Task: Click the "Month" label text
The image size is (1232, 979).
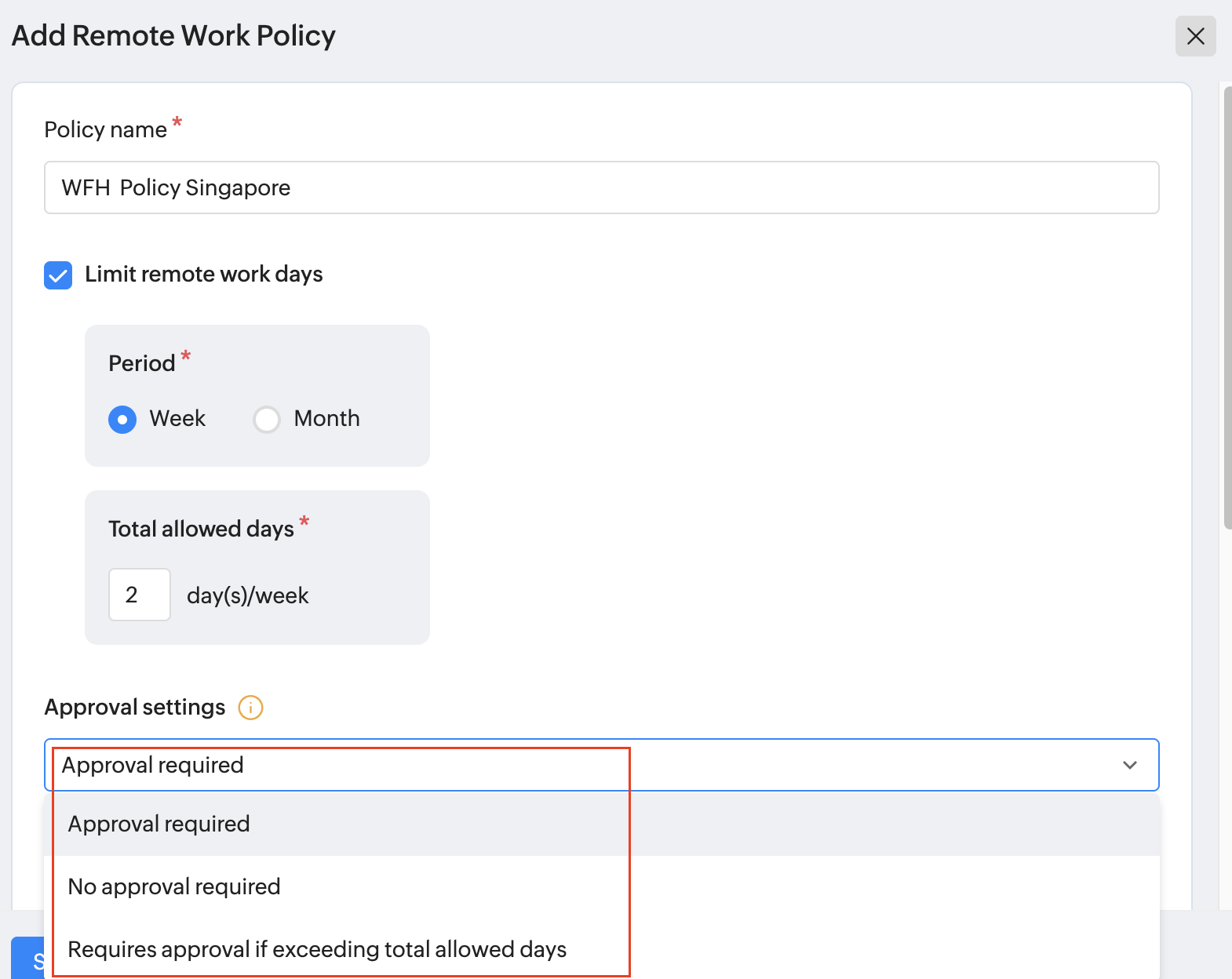Action: pyautogui.click(x=326, y=419)
